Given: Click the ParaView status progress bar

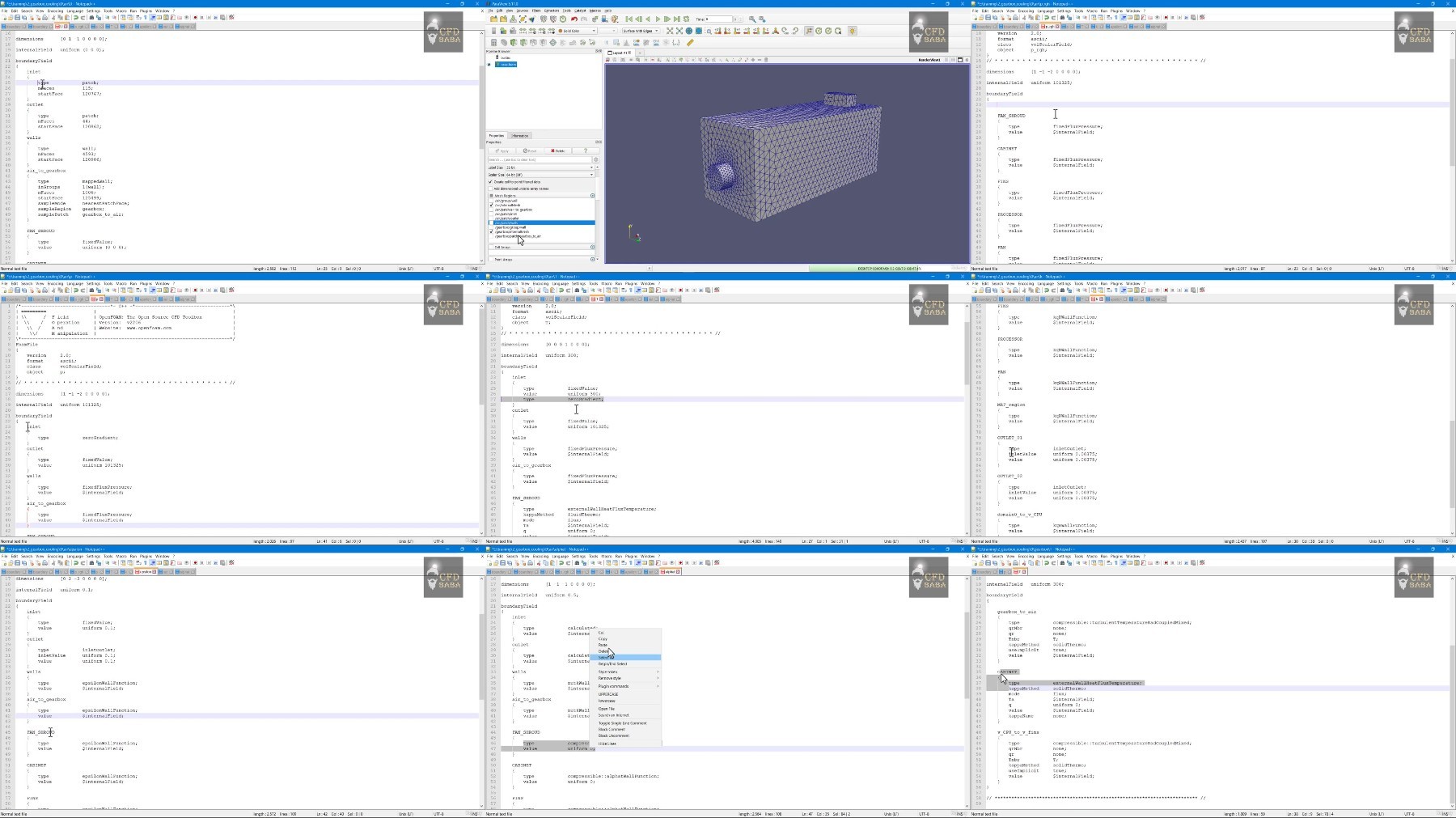Looking at the screenshot, I should pyautogui.click(x=888, y=268).
